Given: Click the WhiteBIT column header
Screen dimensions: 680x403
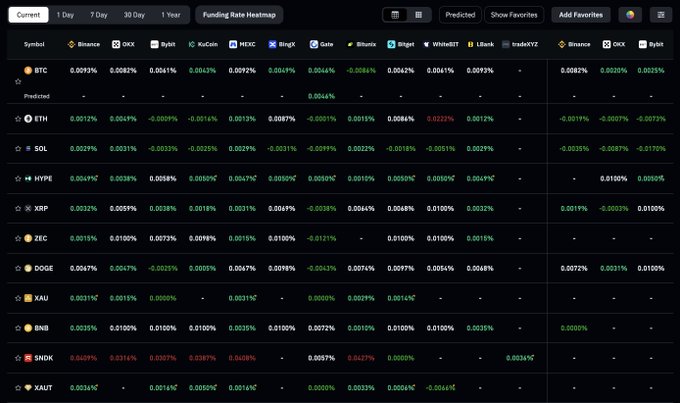Looking at the screenshot, I should click(x=441, y=44).
